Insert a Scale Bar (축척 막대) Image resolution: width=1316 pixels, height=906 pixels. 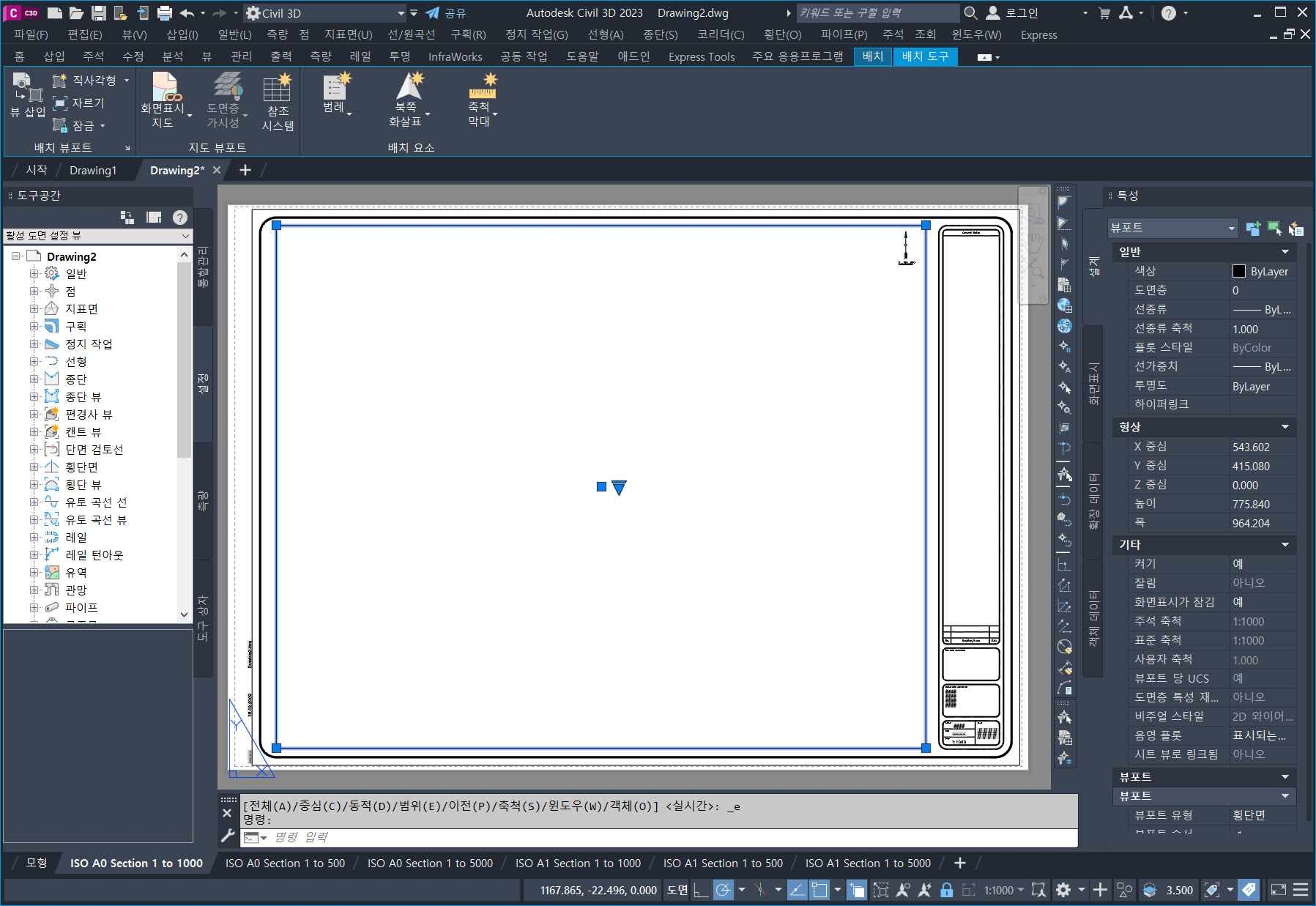point(482,100)
